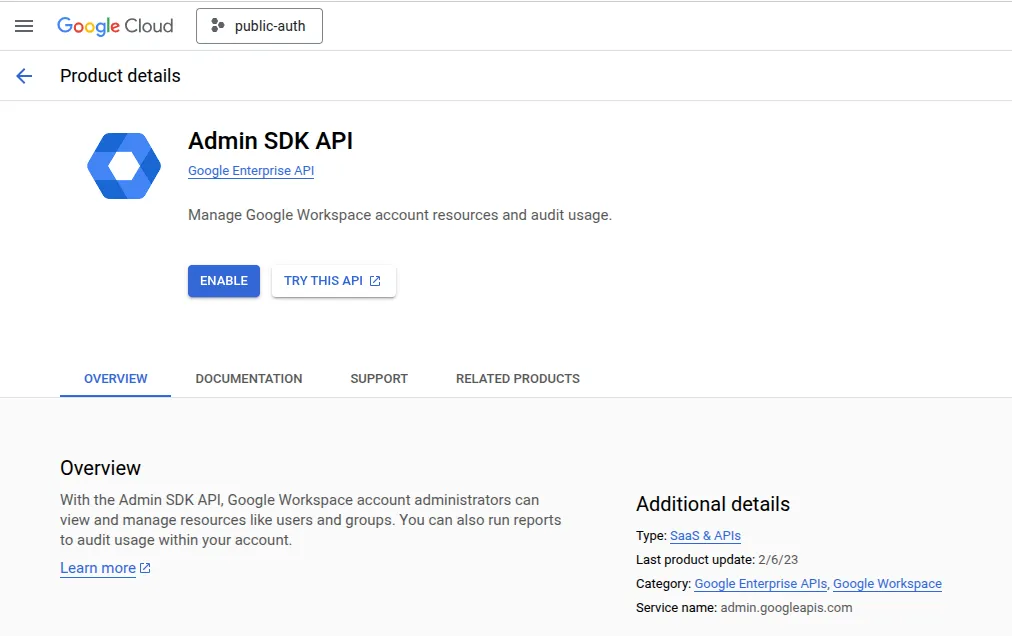Enable the Admin SDK API
Image resolution: width=1012 pixels, height=636 pixels.
pyautogui.click(x=223, y=281)
